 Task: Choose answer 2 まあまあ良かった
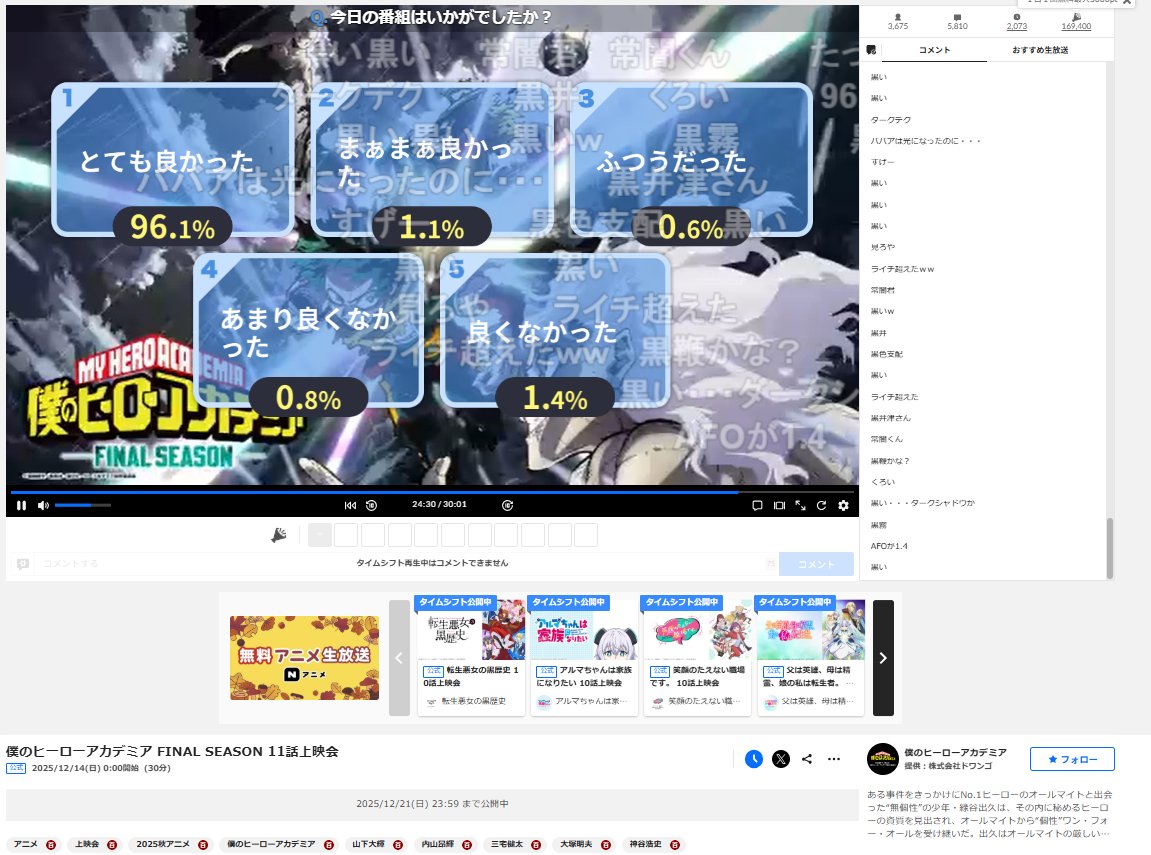[432, 159]
